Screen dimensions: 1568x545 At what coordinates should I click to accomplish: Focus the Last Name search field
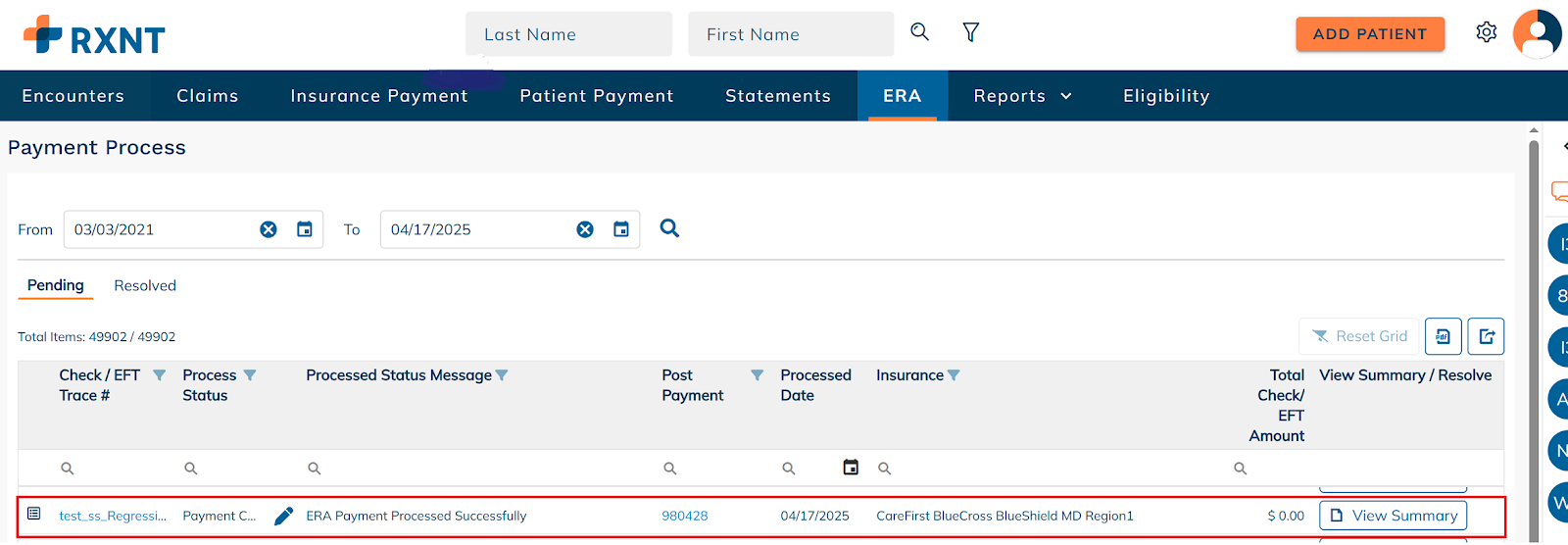pyautogui.click(x=568, y=34)
